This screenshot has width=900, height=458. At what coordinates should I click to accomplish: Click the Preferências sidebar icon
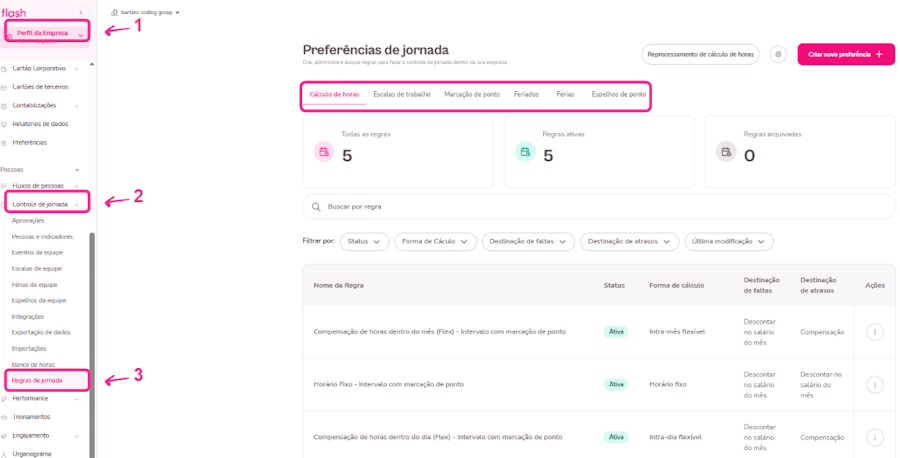point(4,142)
